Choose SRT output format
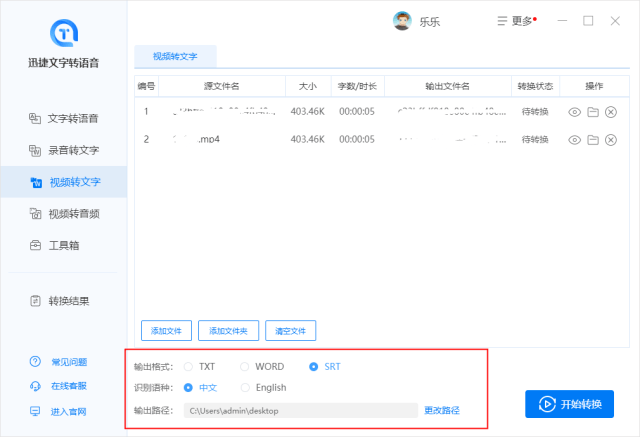Viewport: 640px width, 437px height. [314, 366]
